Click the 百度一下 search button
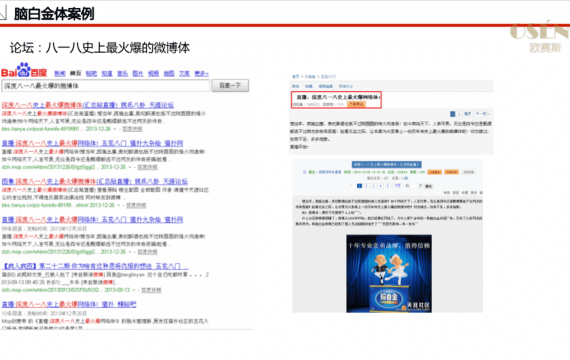Screen dimensions: 570x360 [230, 85]
